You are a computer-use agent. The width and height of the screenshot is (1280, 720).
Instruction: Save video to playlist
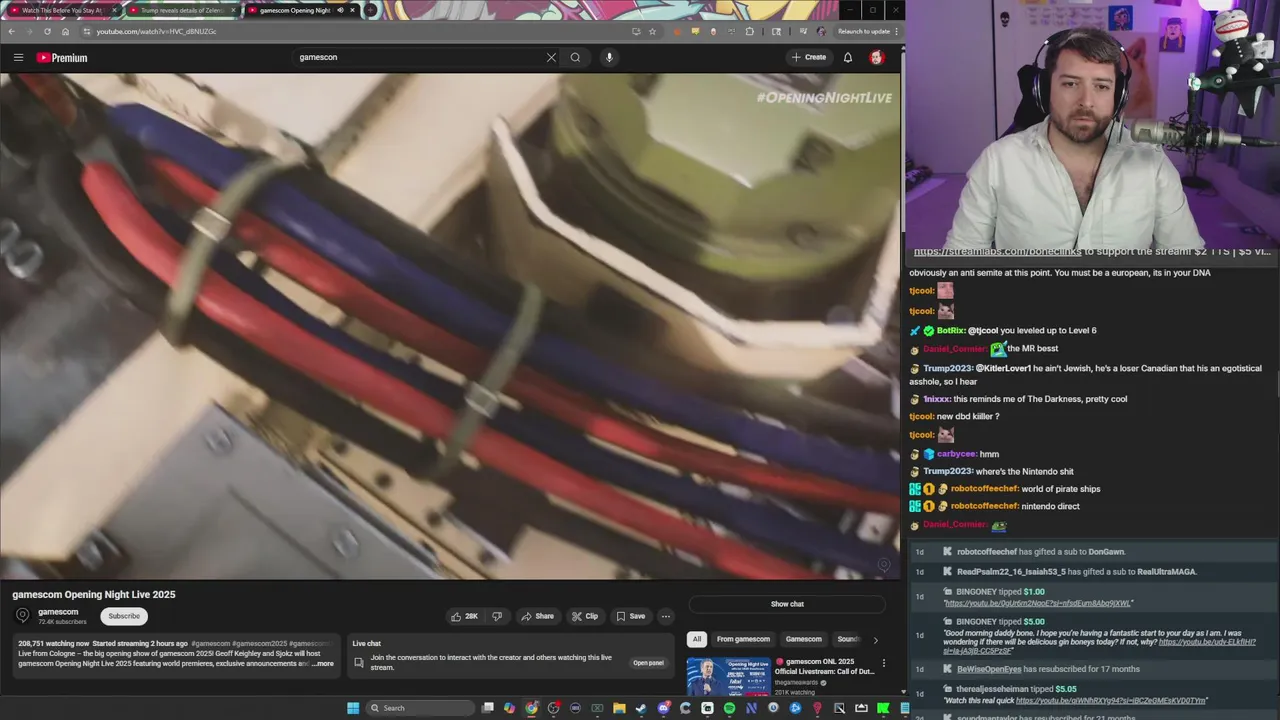click(631, 616)
